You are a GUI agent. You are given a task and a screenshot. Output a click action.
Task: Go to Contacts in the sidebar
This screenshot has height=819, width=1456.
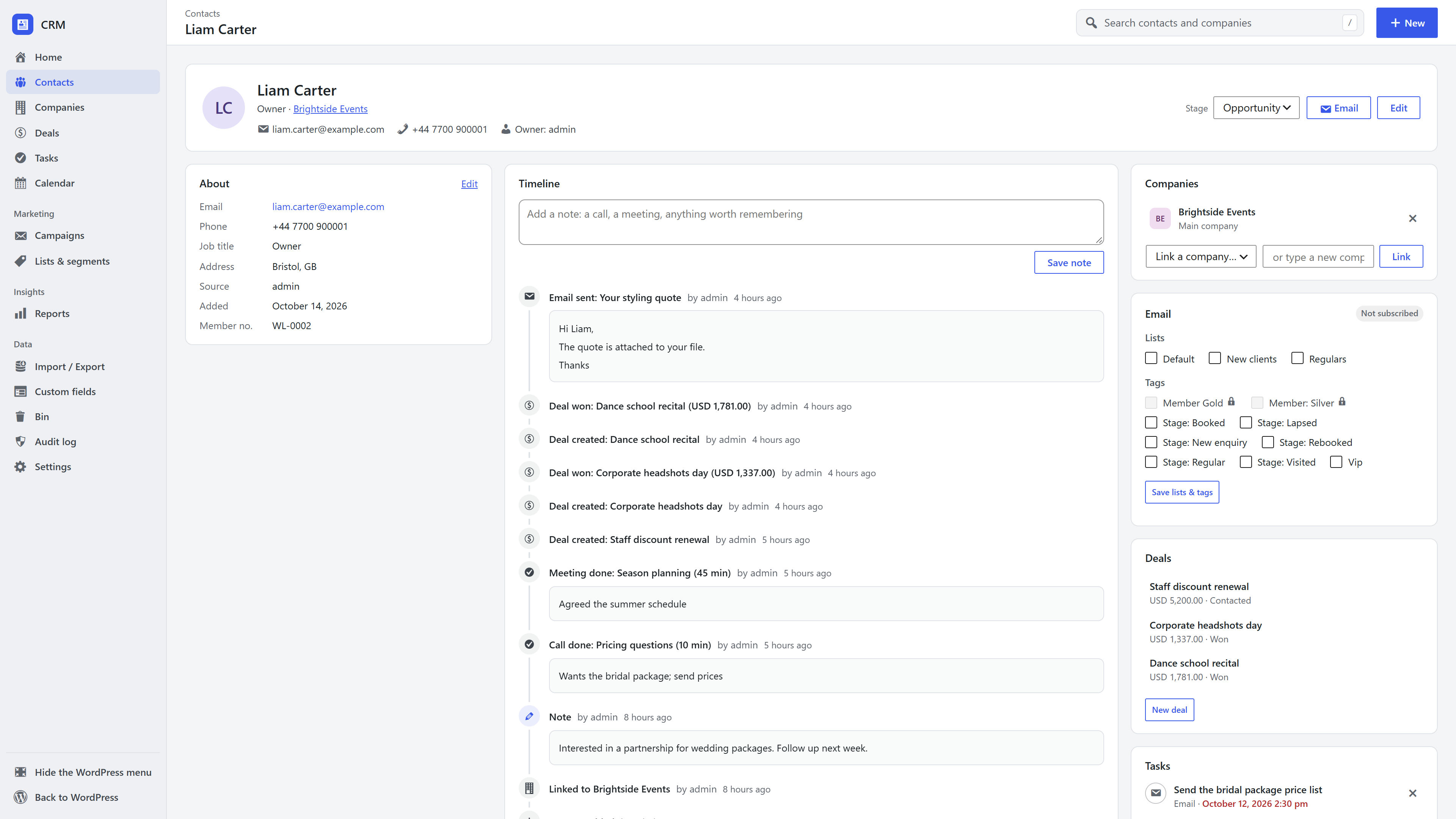(x=83, y=82)
